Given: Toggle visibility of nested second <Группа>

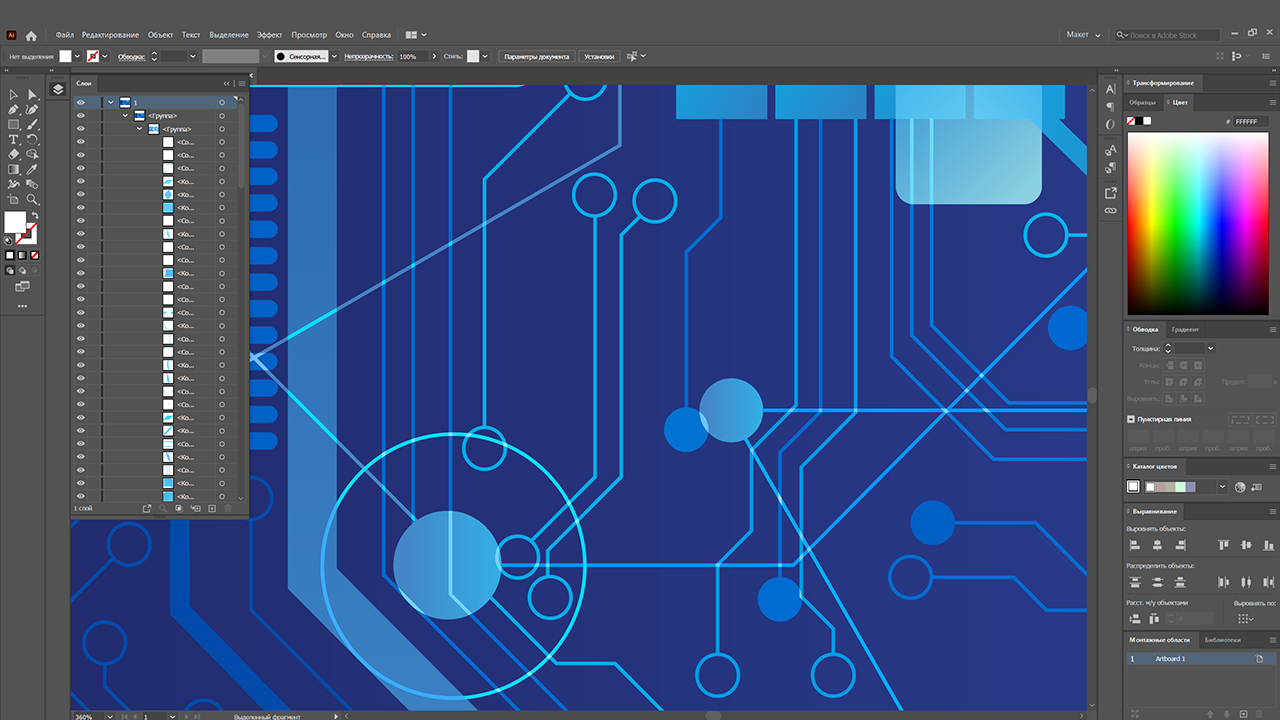Looking at the screenshot, I should click(81, 129).
